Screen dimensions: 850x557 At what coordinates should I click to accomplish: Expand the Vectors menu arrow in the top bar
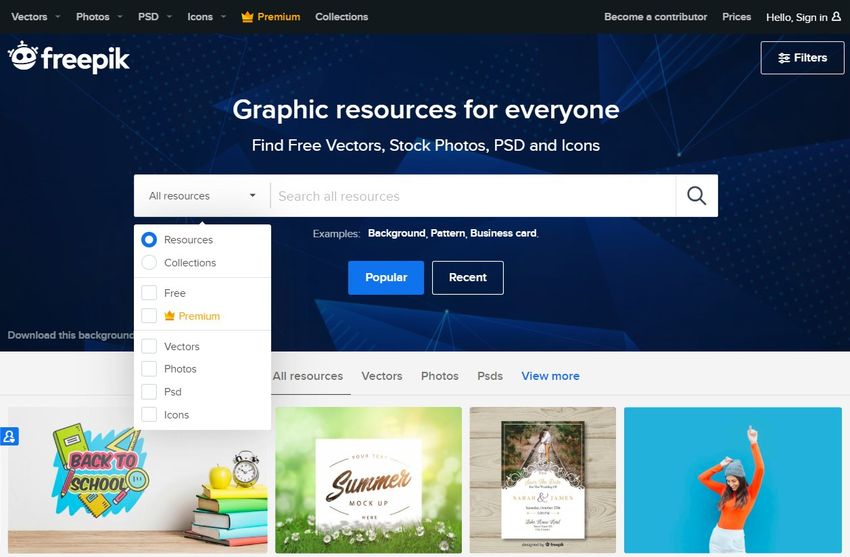(x=58, y=17)
